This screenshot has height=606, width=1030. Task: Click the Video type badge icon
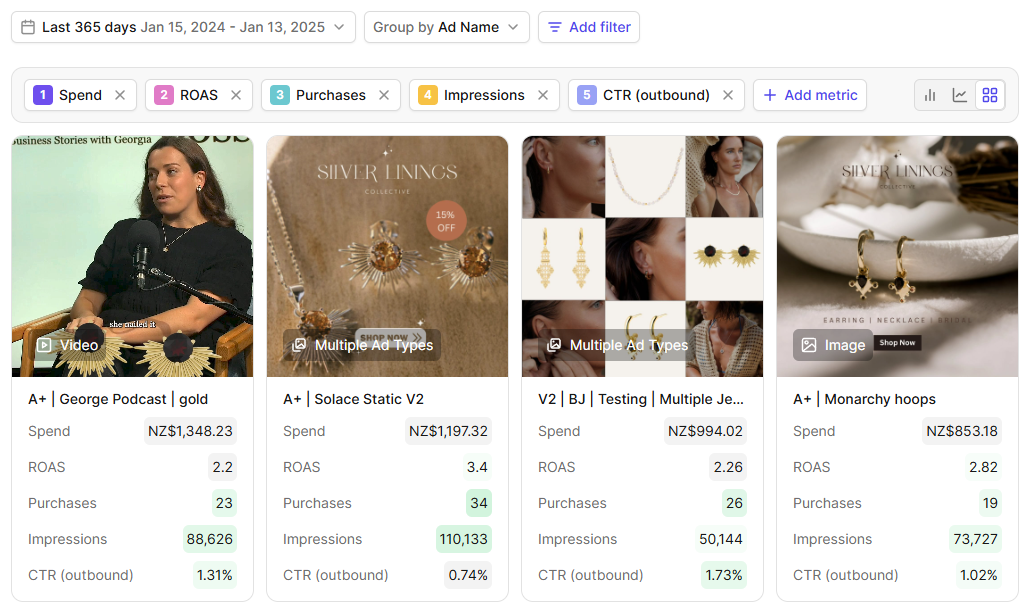tap(44, 345)
